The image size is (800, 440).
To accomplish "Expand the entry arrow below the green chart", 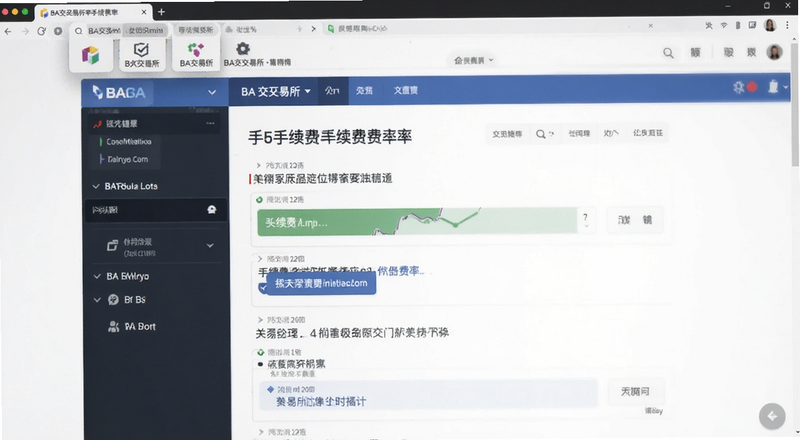I will point(260,259).
